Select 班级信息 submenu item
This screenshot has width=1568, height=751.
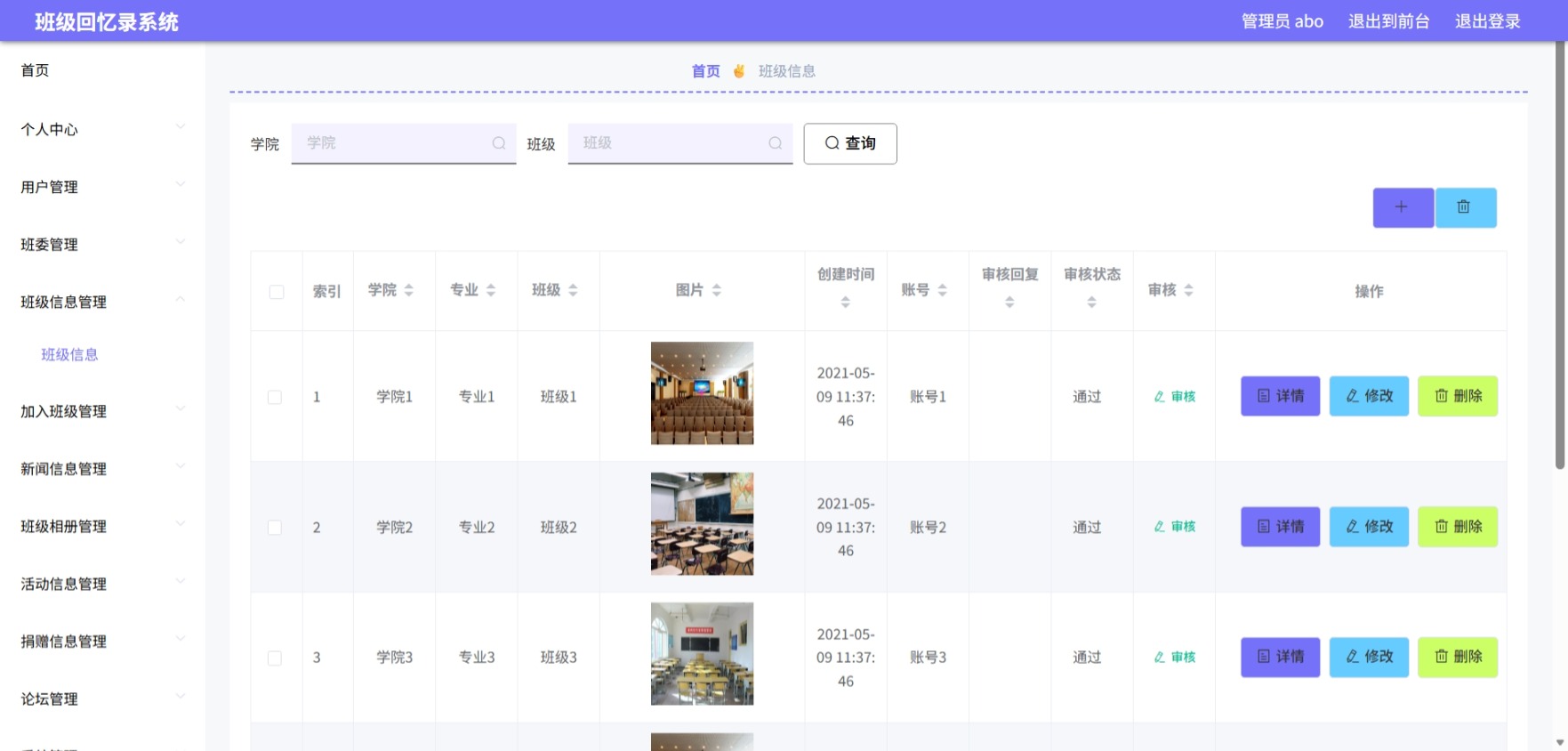click(x=69, y=355)
